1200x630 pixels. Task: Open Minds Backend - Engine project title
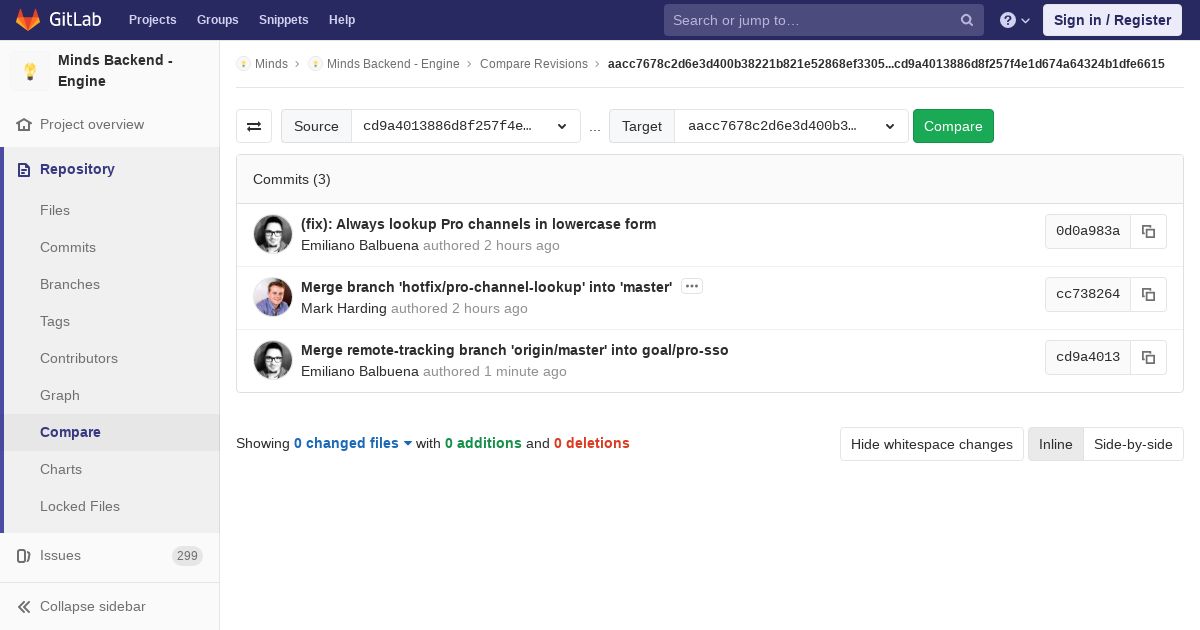click(x=115, y=71)
